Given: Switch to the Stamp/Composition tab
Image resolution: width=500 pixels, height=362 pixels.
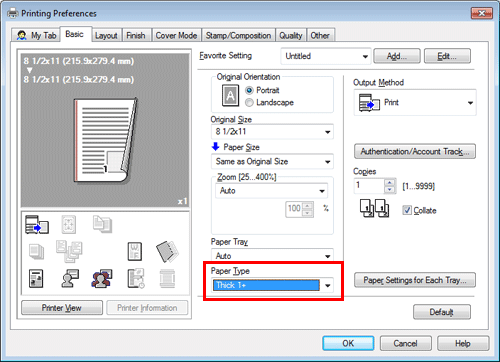Looking at the screenshot, I should [238, 35].
